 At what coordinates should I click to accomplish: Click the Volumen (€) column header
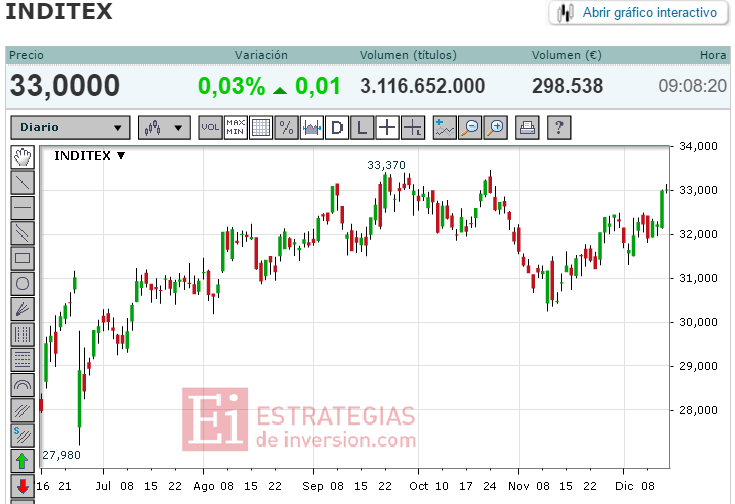(x=567, y=55)
